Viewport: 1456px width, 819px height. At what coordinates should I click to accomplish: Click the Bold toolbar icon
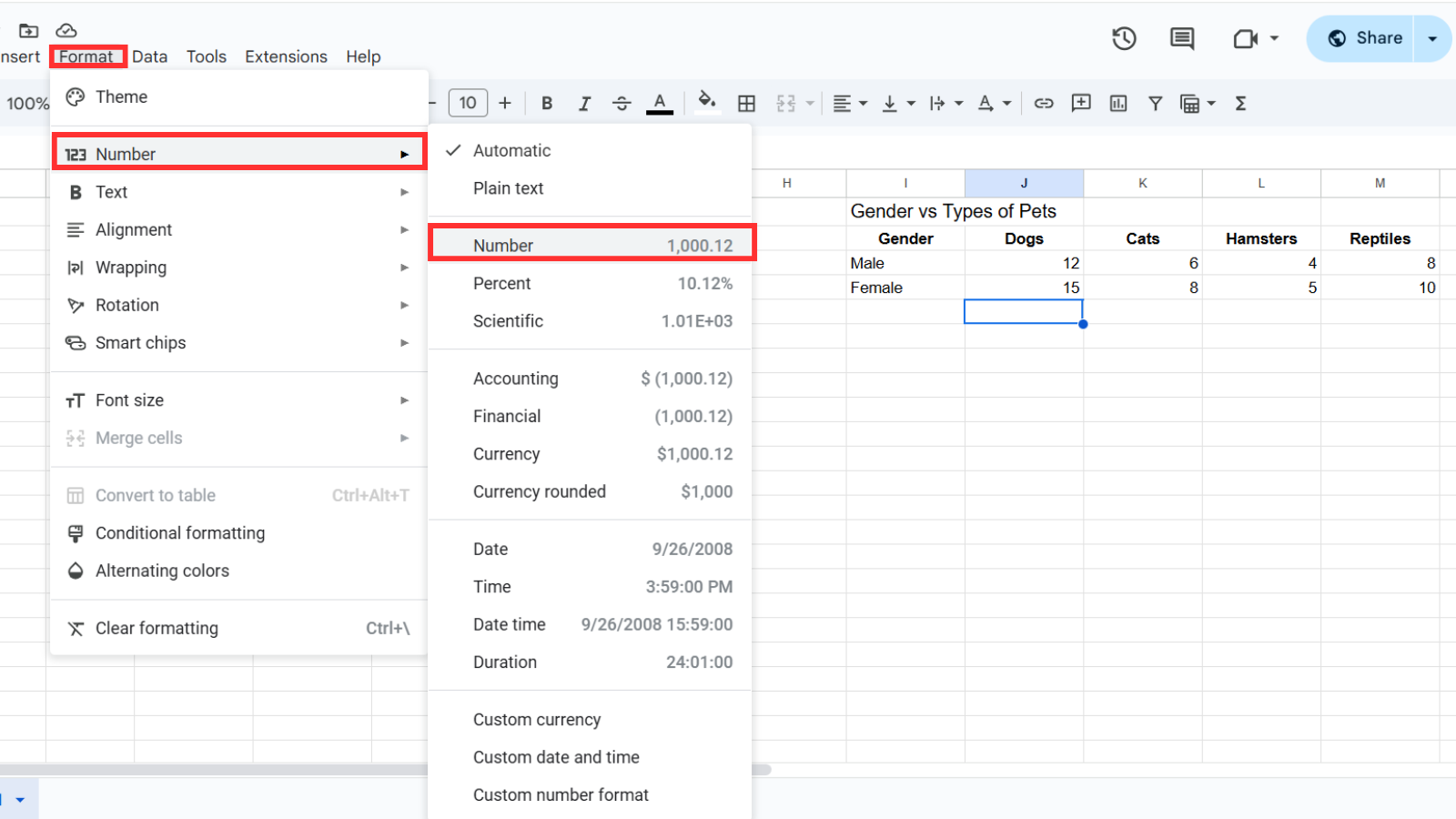pyautogui.click(x=547, y=104)
